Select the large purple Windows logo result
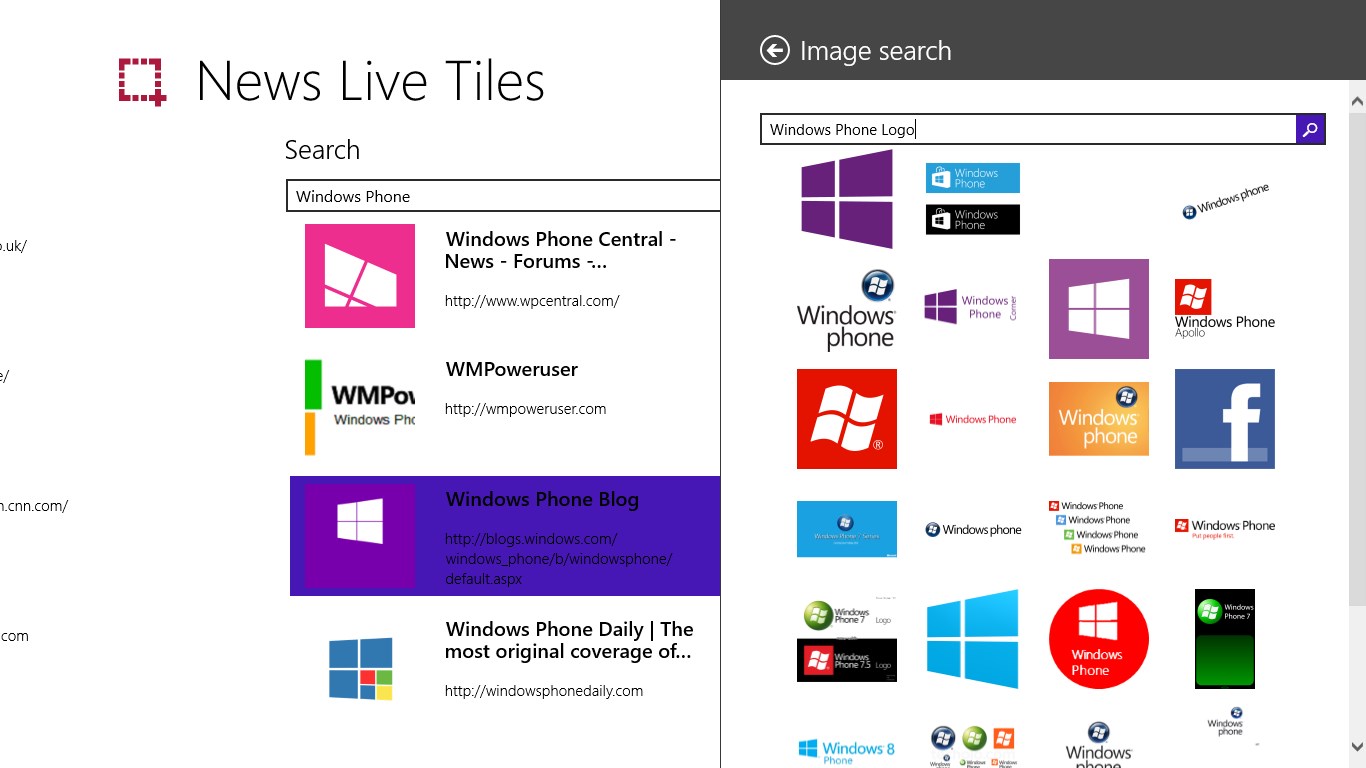The height and width of the screenshot is (768, 1366). click(x=847, y=199)
